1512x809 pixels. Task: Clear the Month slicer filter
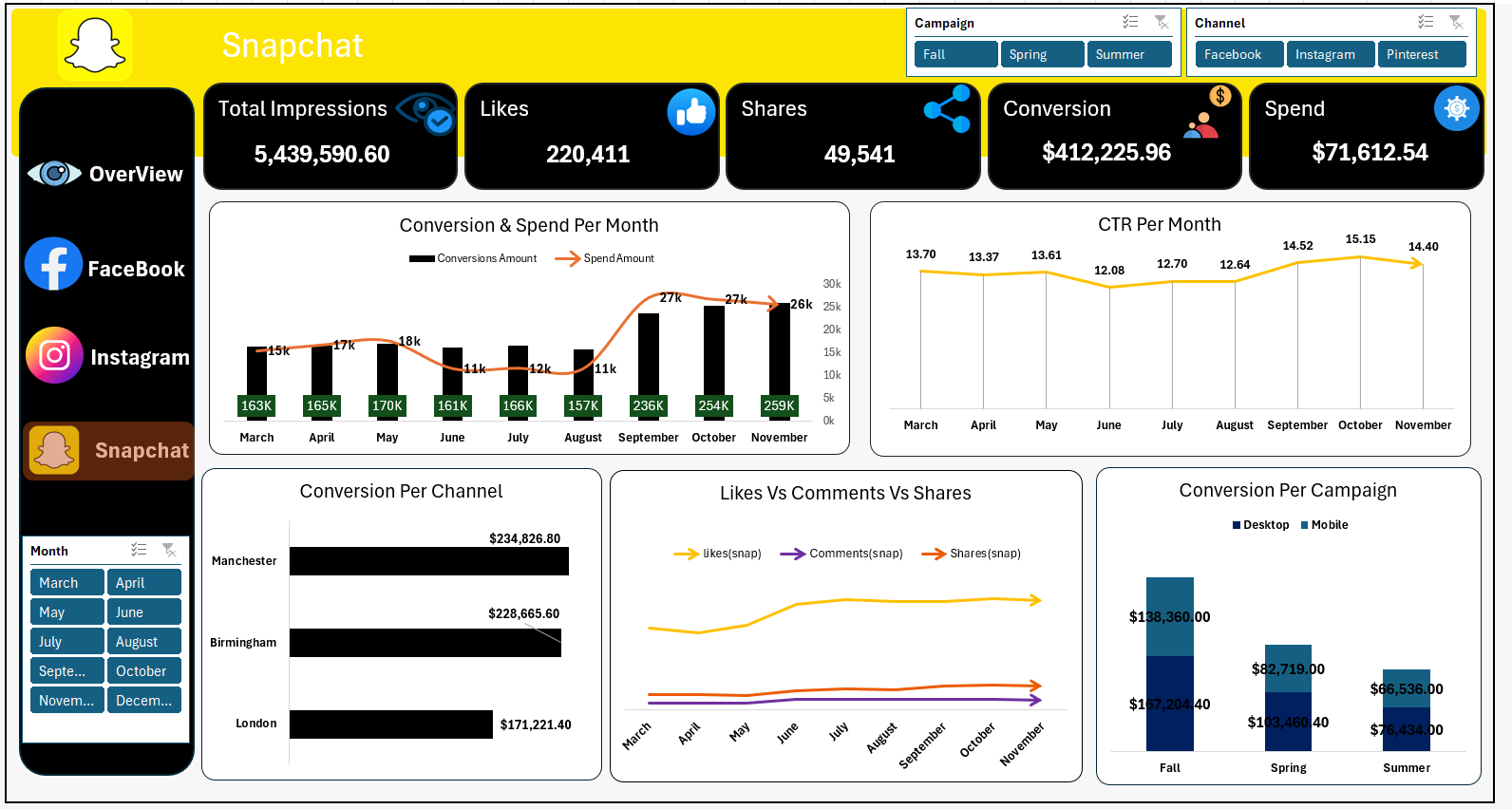point(169,551)
